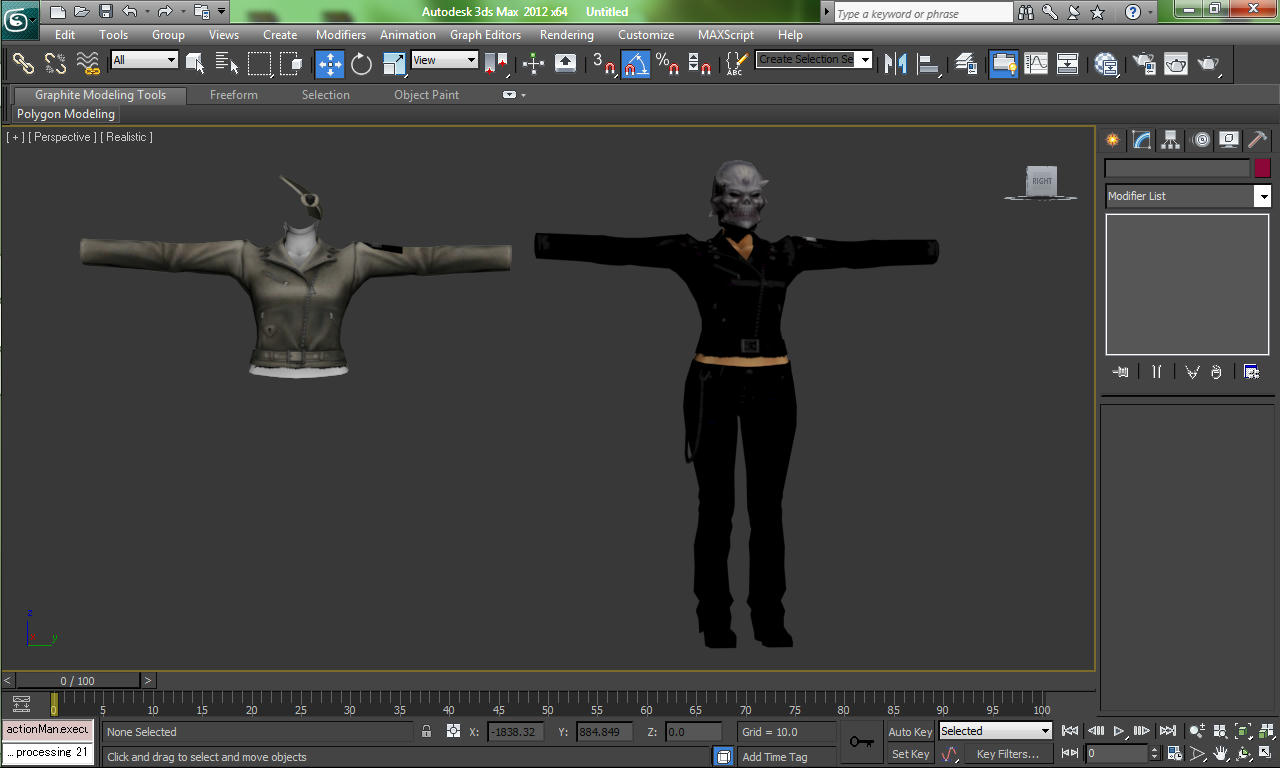
Task: Click time slider handle 0 / 100
Action: click(x=78, y=681)
